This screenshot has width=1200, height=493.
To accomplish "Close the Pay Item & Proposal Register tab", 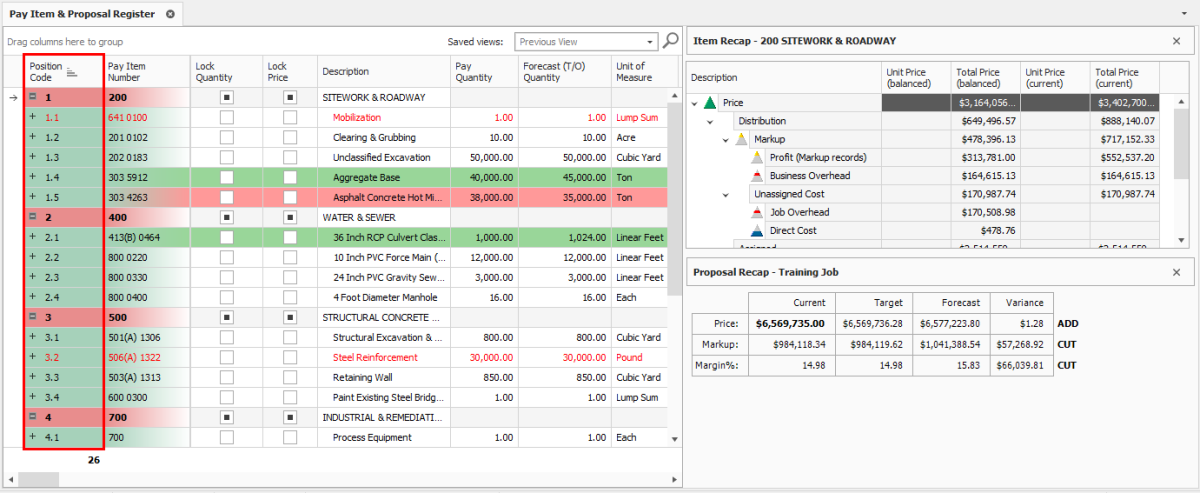I will tap(170, 14).
